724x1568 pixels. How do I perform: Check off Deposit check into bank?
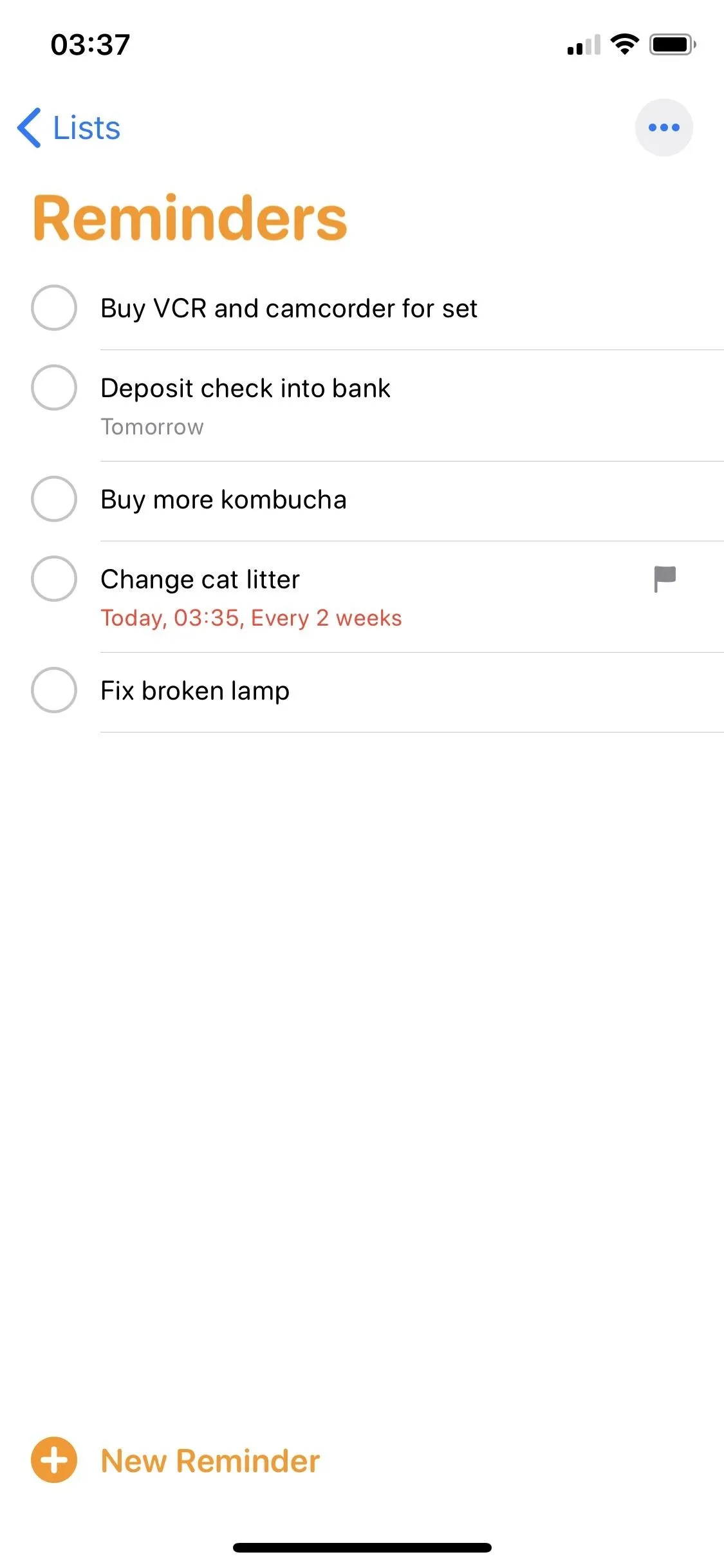54,387
